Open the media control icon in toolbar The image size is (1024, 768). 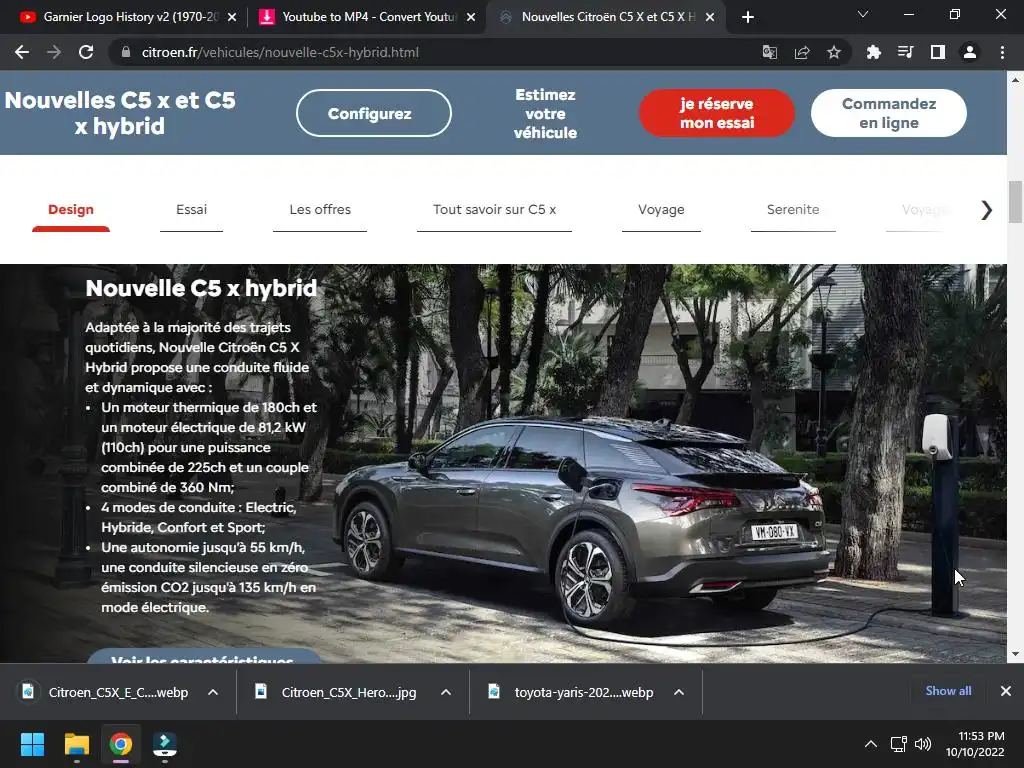point(905,52)
